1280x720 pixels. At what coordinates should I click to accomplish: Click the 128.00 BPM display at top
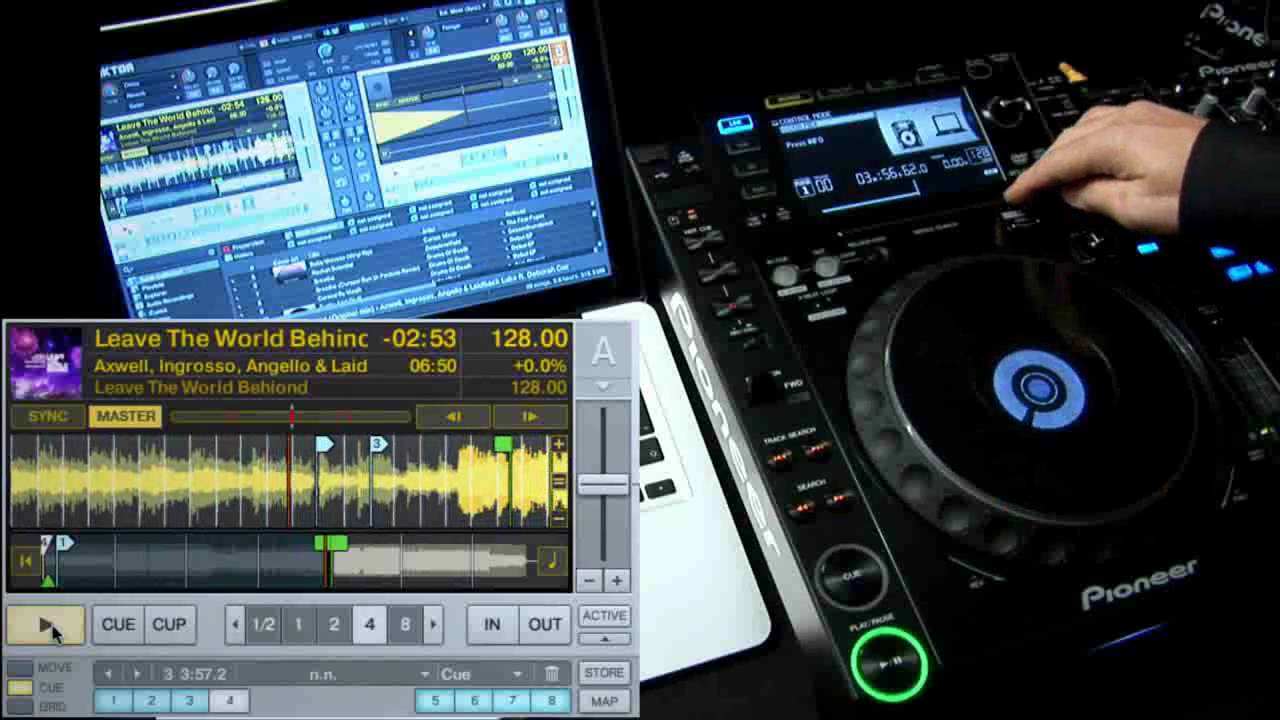coord(529,339)
